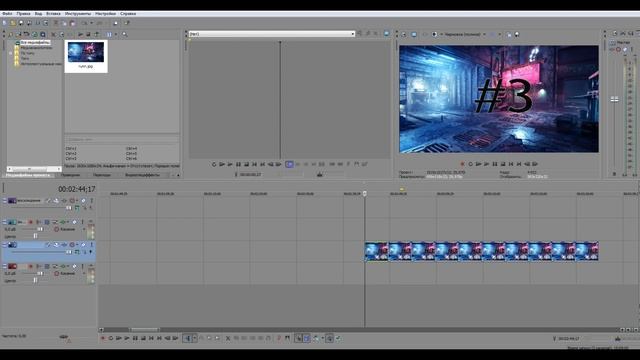
Task: Toggle Loop Playback in the bottom transport bar
Action: coord(111,338)
